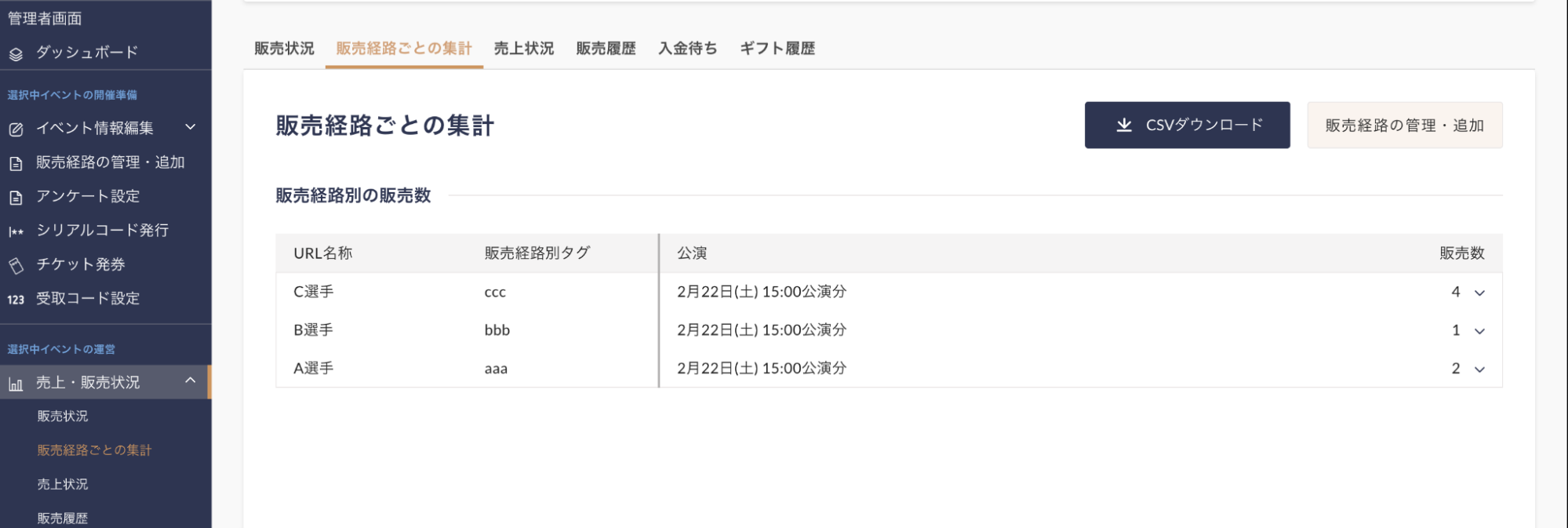Click the 販売経路の管理・追加 beige button
1568x528 pixels.
(1405, 126)
